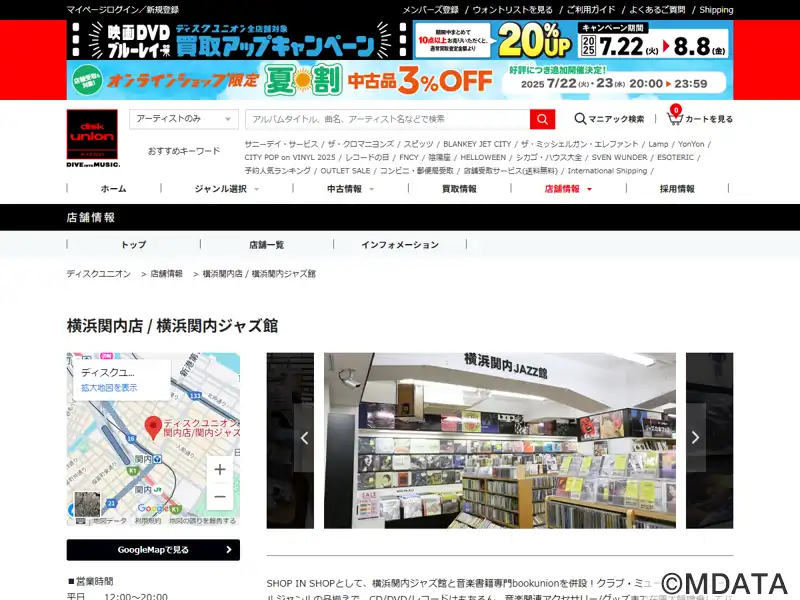Click keyword YonYon
Image resolution: width=800 pixels, height=600 pixels.
tap(691, 144)
